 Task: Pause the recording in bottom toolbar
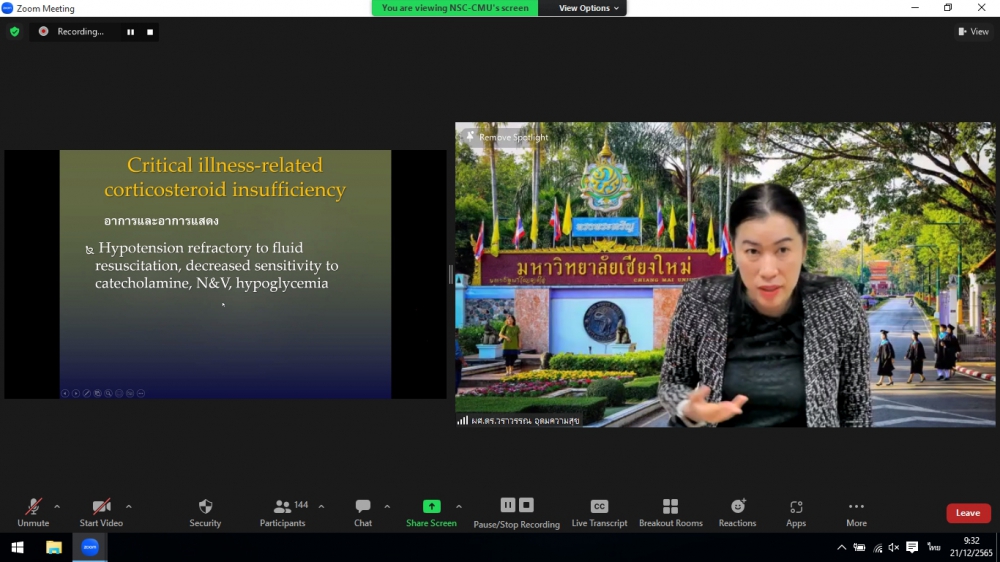pos(508,506)
